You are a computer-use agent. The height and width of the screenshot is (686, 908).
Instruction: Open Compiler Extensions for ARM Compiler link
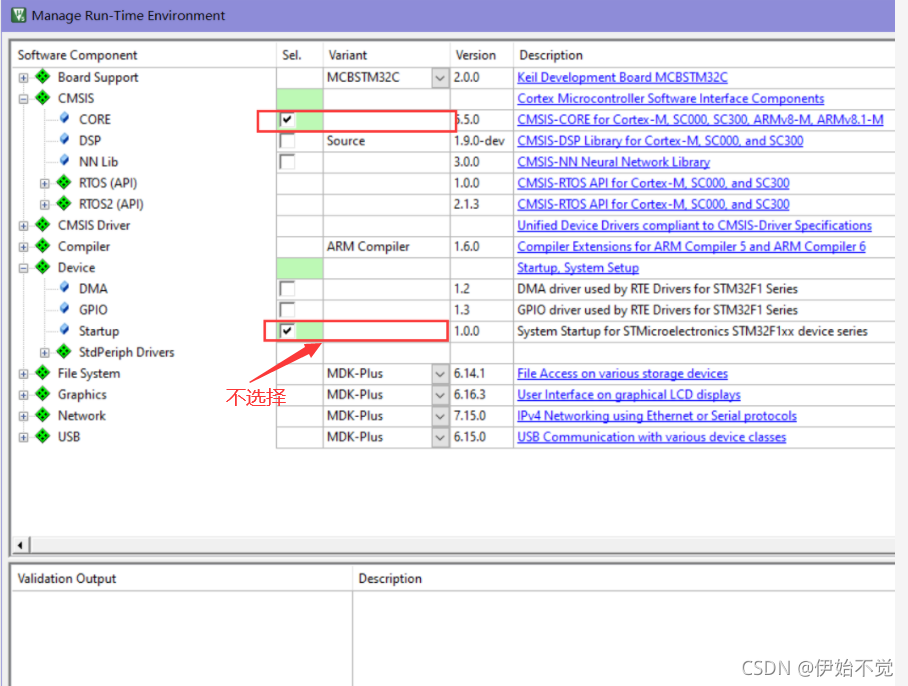[691, 247]
